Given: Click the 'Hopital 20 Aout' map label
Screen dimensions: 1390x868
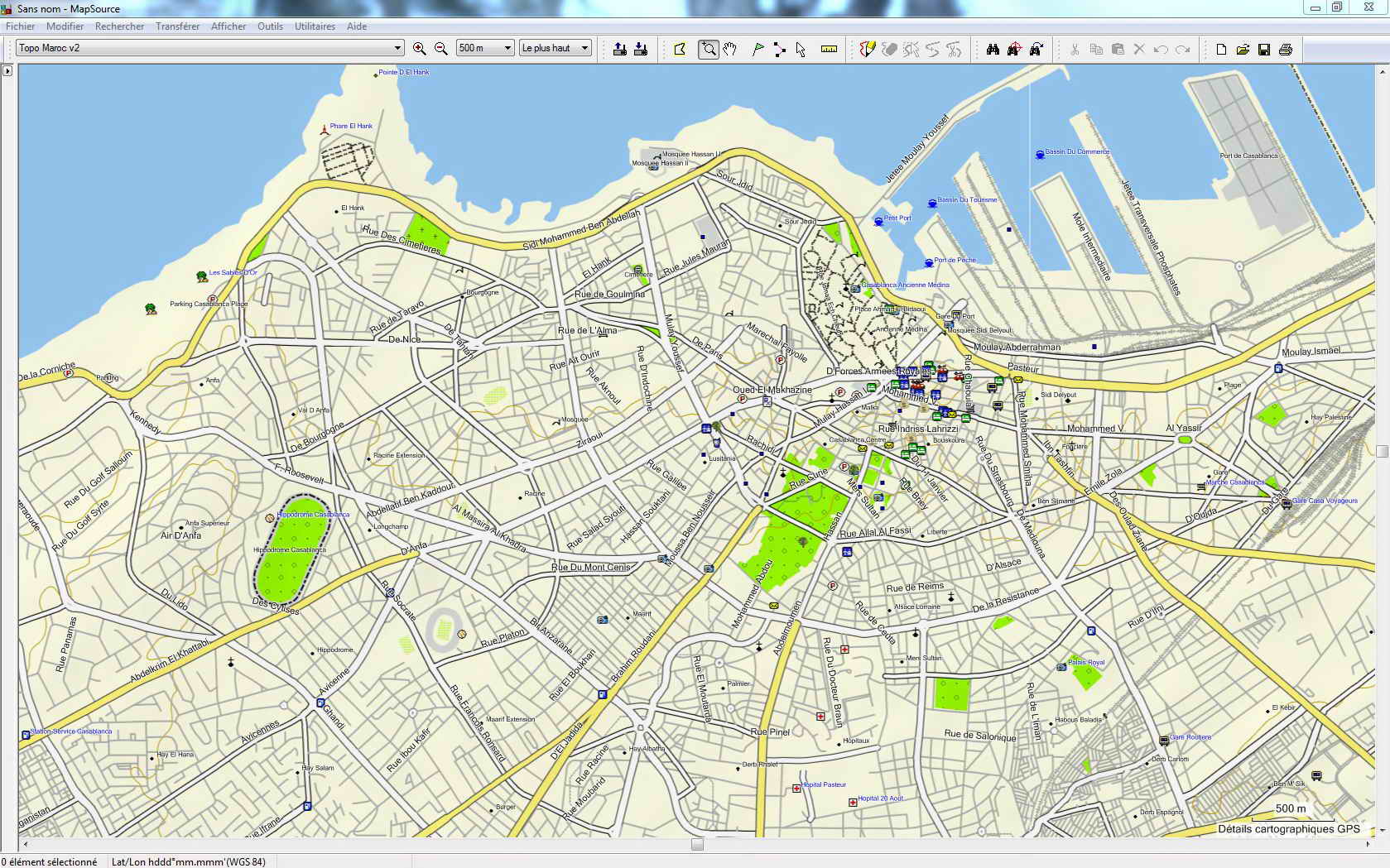Looking at the screenshot, I should click(x=881, y=798).
